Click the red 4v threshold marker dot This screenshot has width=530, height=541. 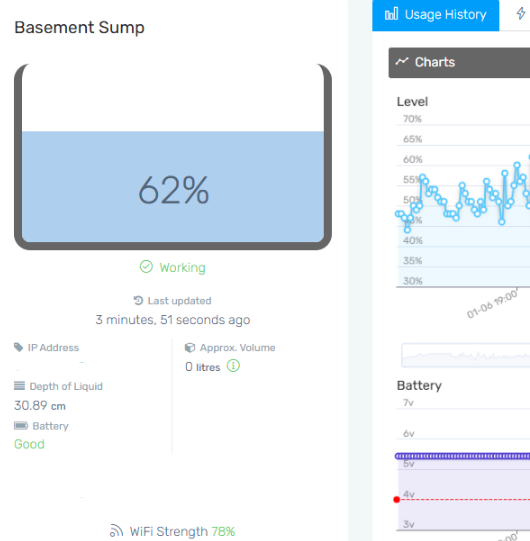click(x=397, y=499)
